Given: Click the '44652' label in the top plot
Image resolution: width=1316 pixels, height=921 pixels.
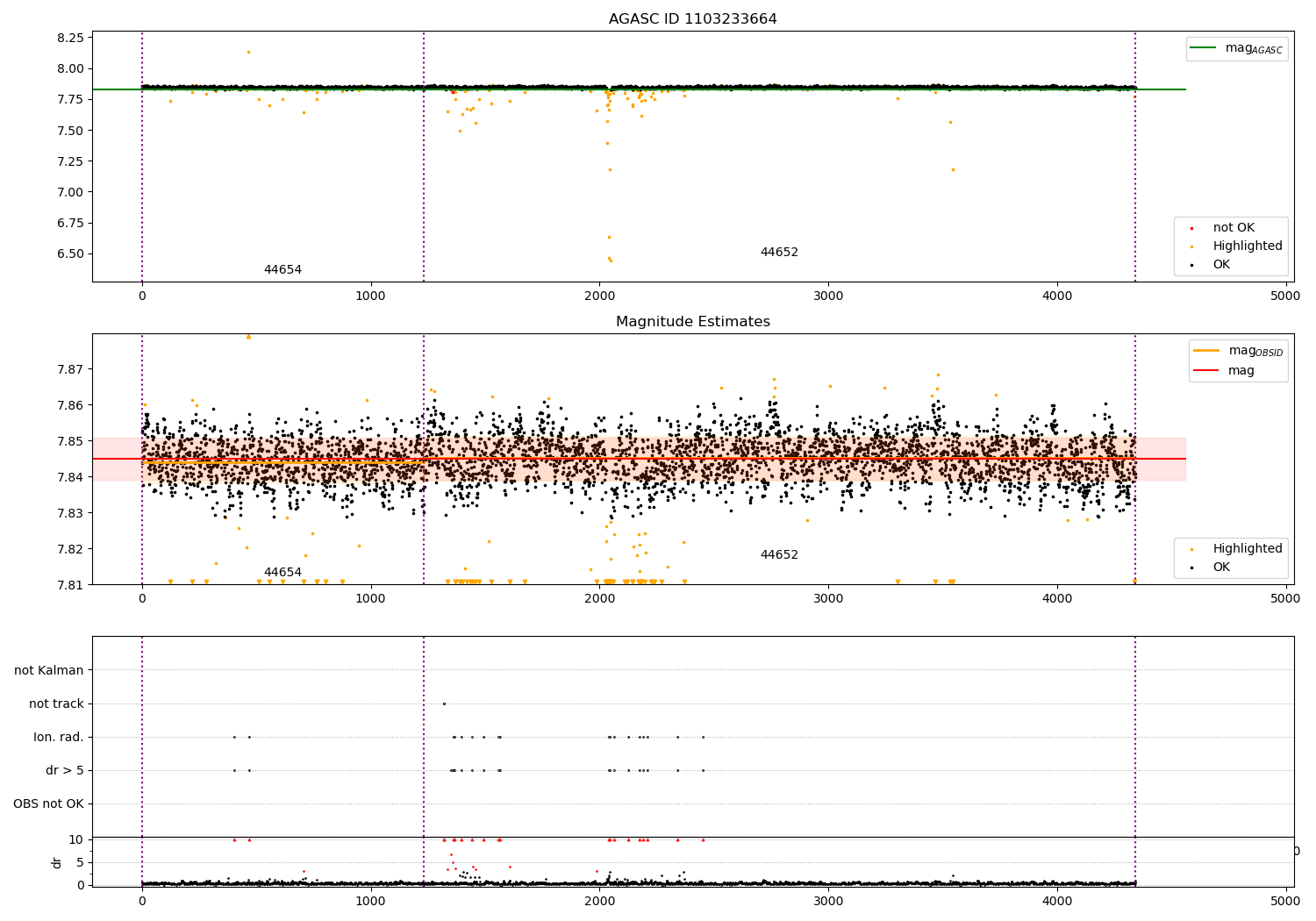Looking at the screenshot, I should (x=779, y=253).
